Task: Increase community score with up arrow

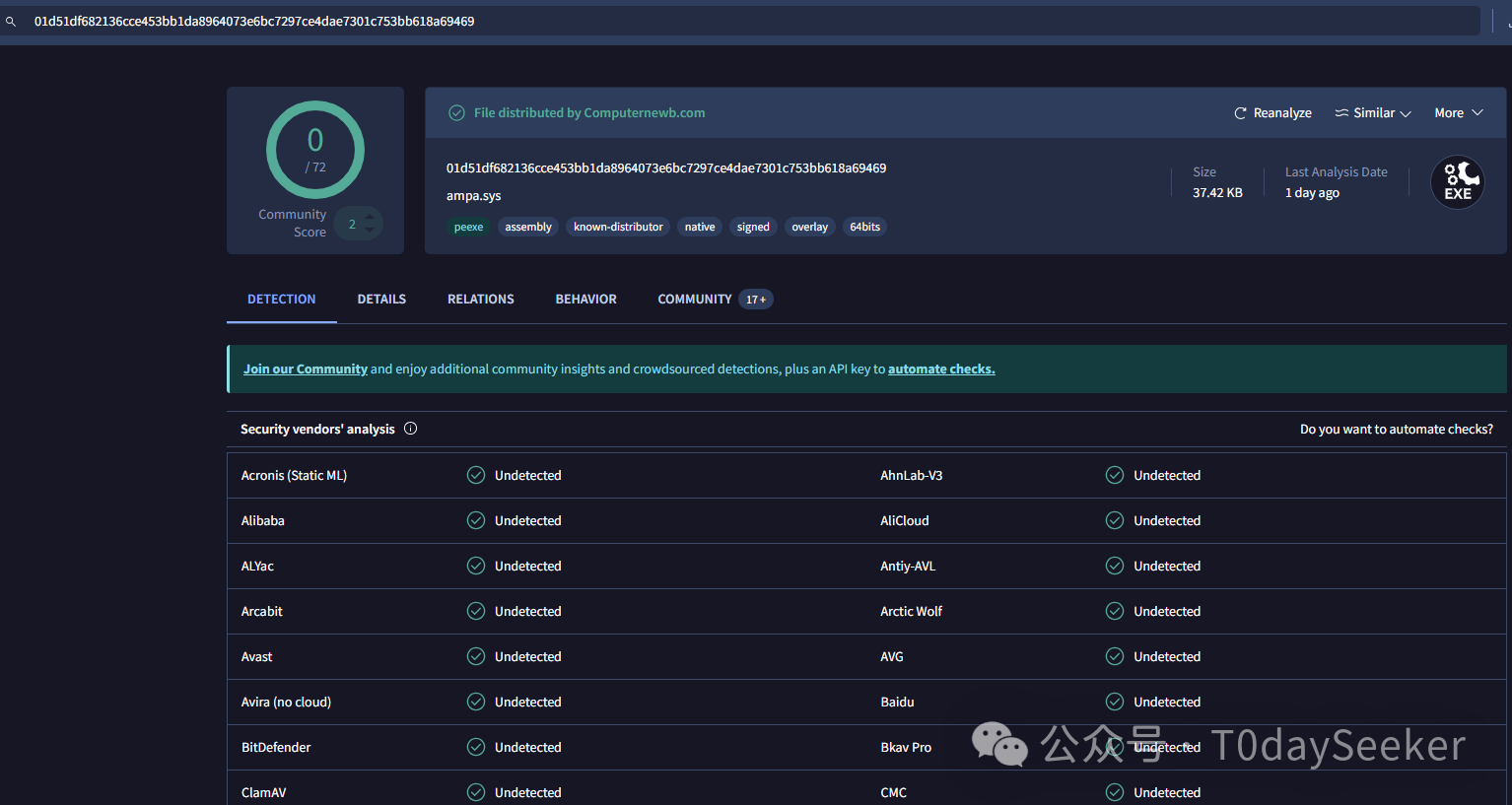Action: pos(370,216)
